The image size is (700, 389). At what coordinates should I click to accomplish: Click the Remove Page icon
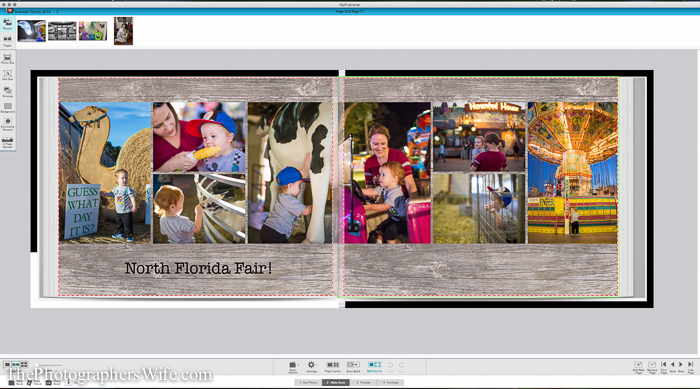click(652, 367)
